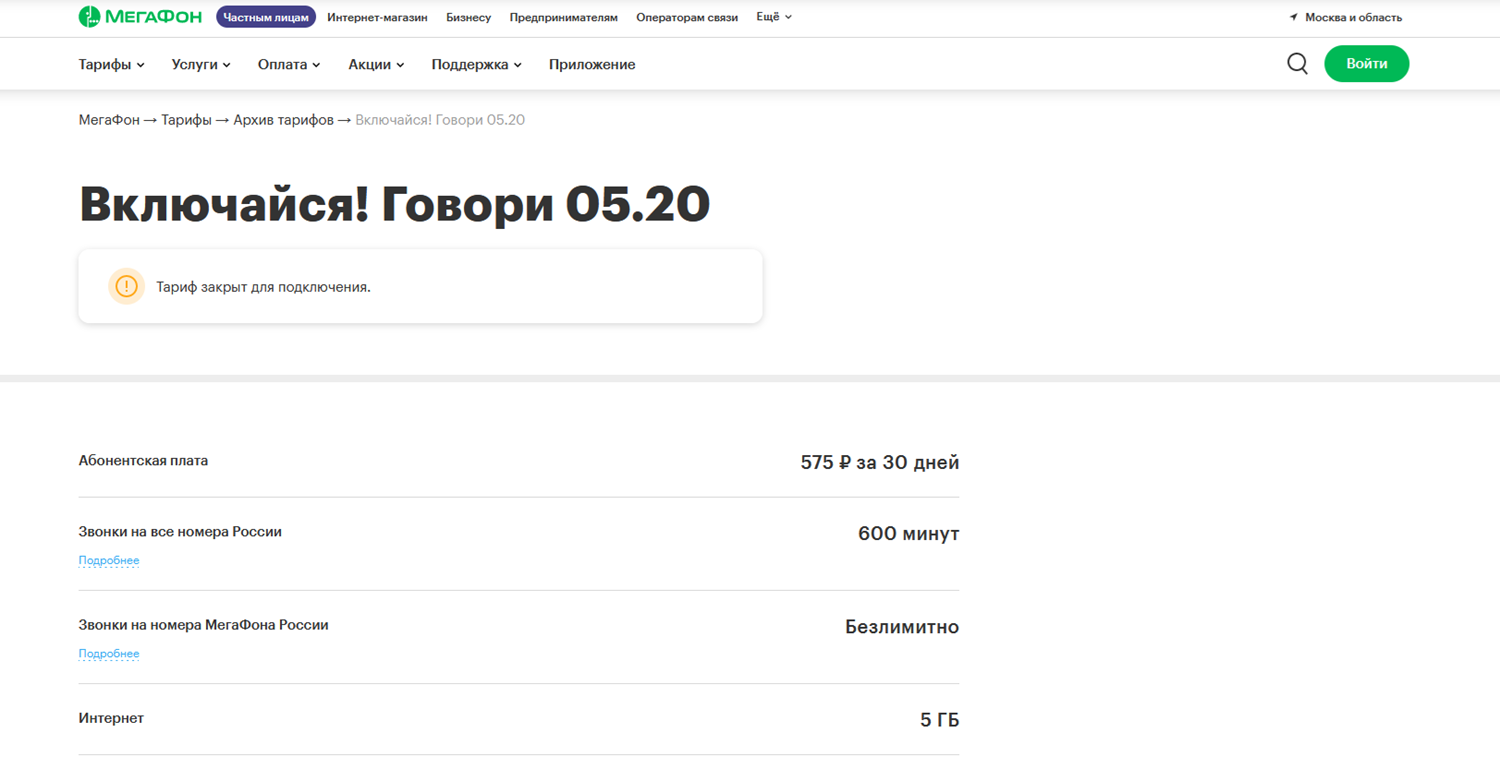Image resolution: width=1500 pixels, height=769 pixels.
Task: Expand the Тарифы dropdown menu
Action: pyautogui.click(x=112, y=64)
